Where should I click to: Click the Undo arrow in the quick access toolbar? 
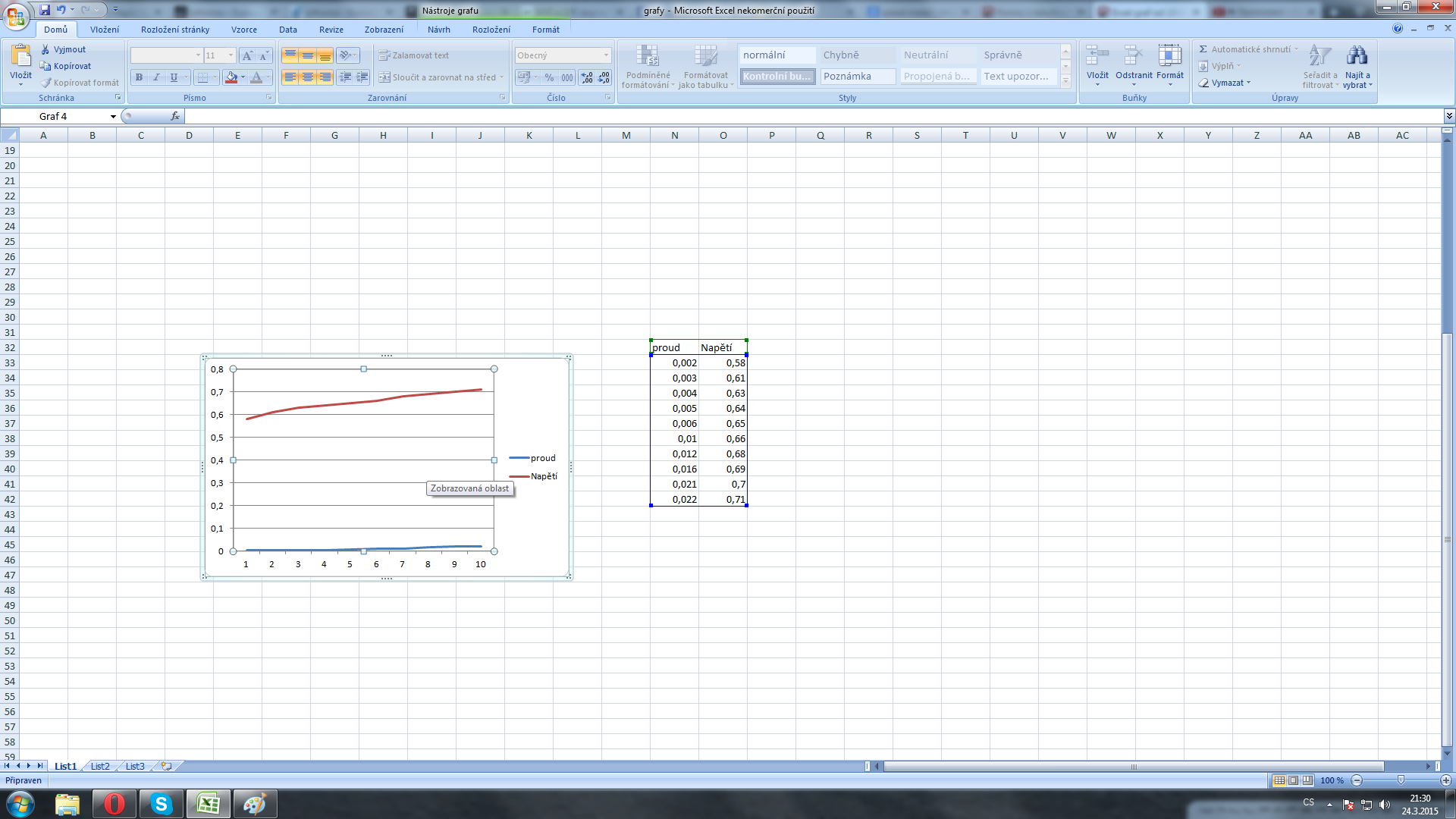[x=61, y=10]
